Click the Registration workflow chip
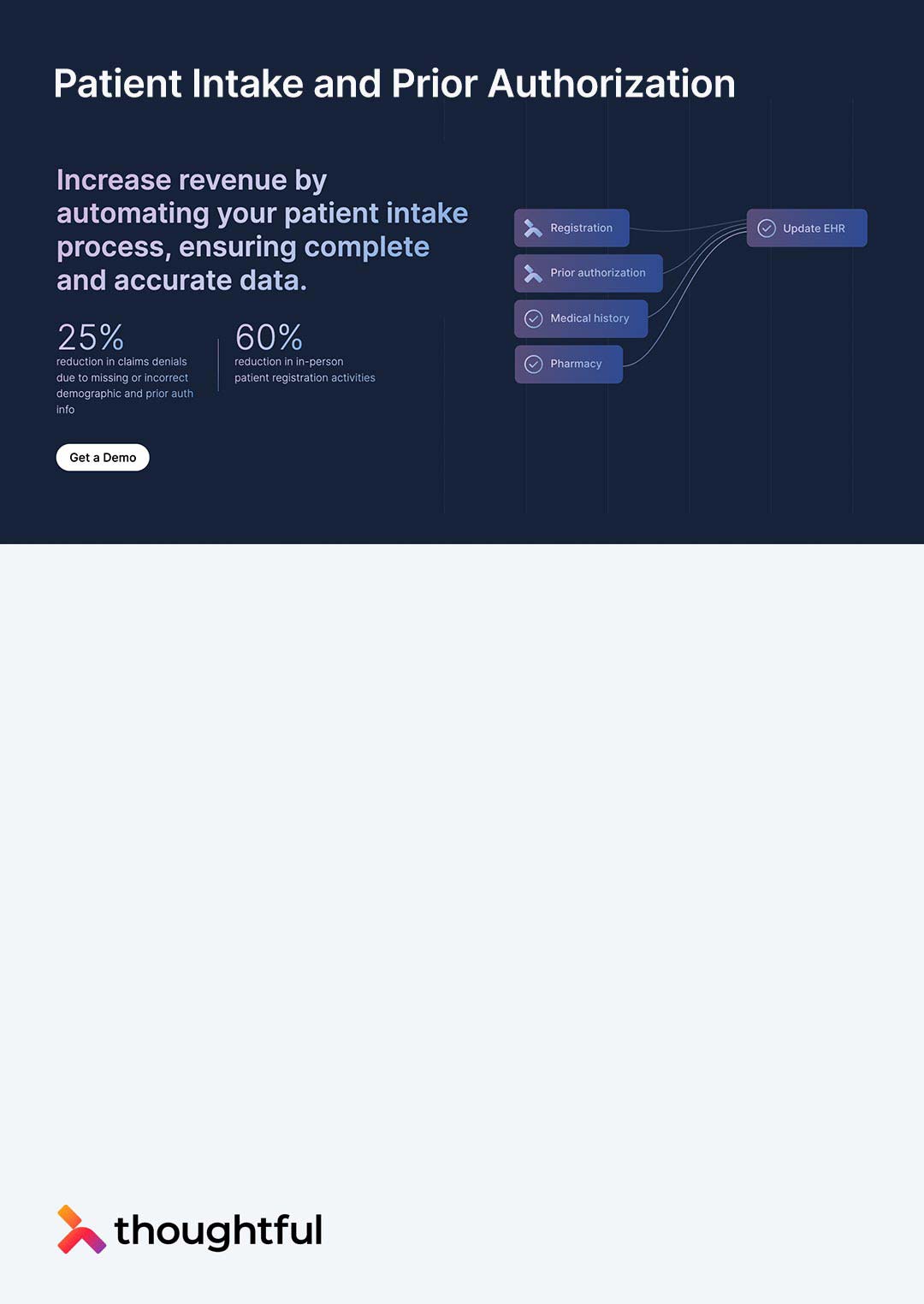Viewport: 924px width, 1304px height. click(x=572, y=228)
